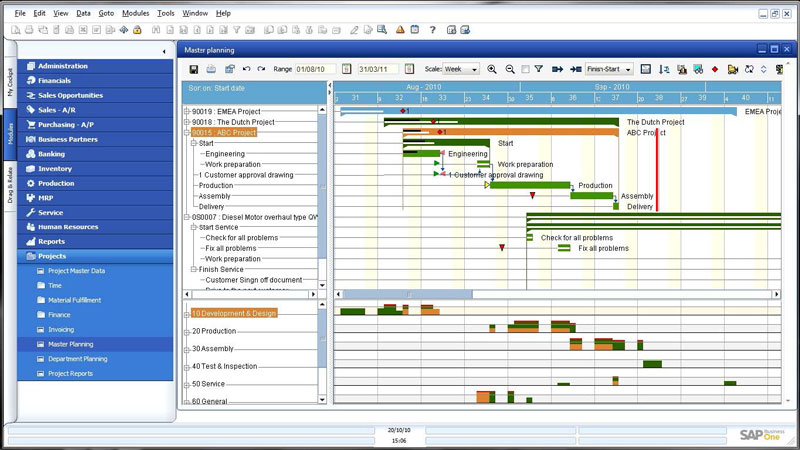800x450 pixels.
Task: Expand the 90018 Dutch Project node
Action: pyautogui.click(x=187, y=122)
